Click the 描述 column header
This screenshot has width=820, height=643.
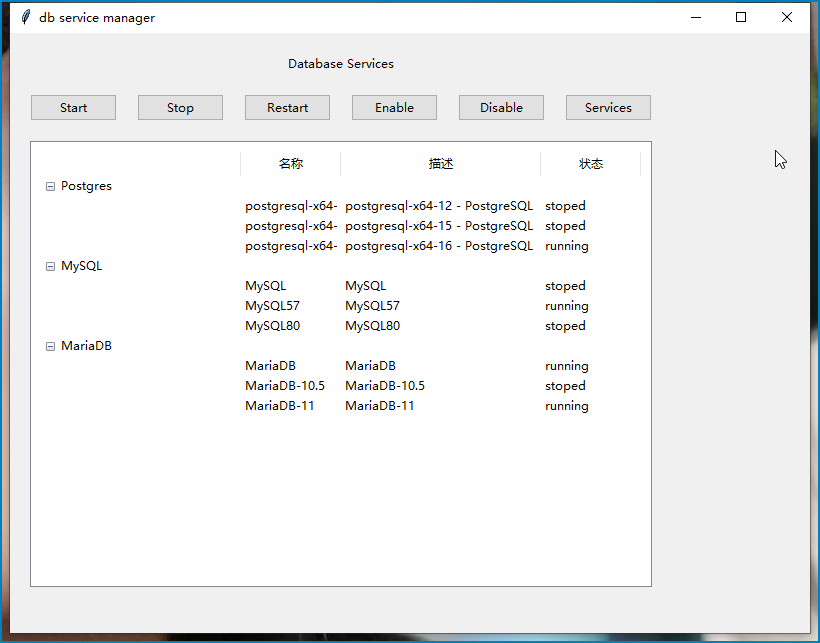coord(440,164)
